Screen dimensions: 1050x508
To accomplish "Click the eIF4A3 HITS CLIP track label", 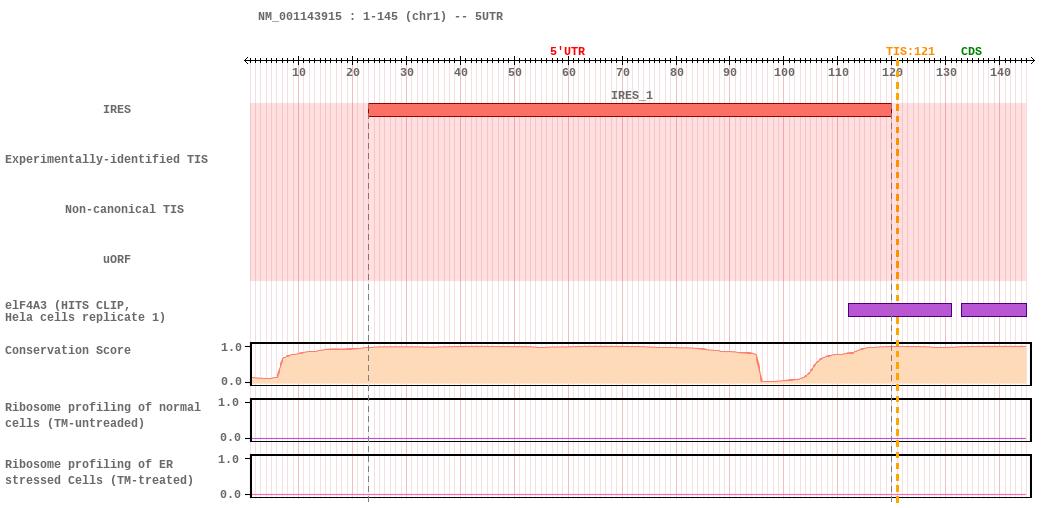I will pyautogui.click(x=85, y=311).
